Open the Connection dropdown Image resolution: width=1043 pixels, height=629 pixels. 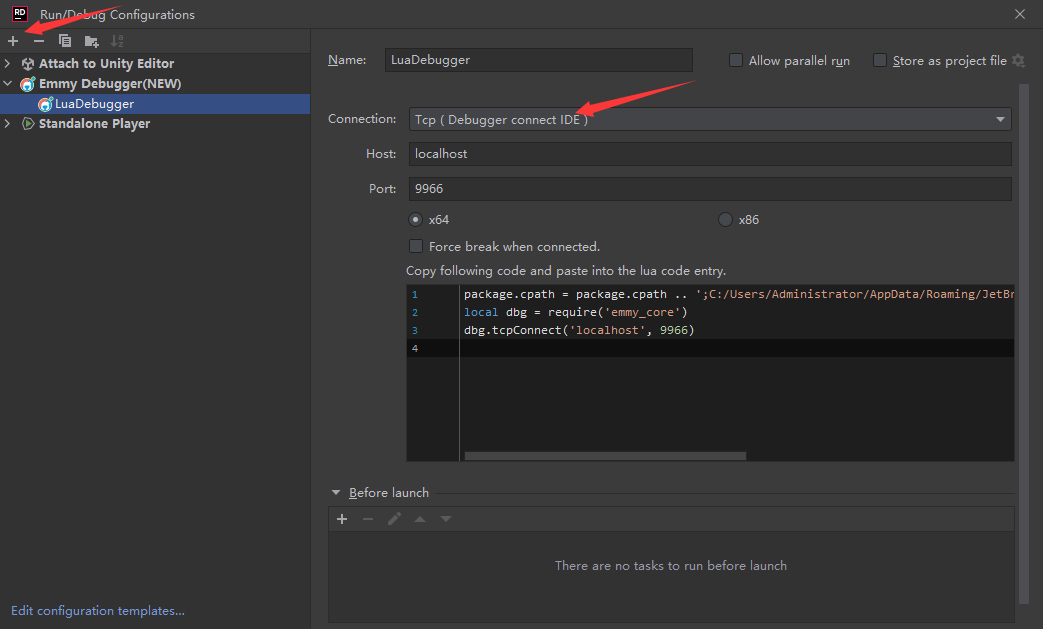pos(999,118)
